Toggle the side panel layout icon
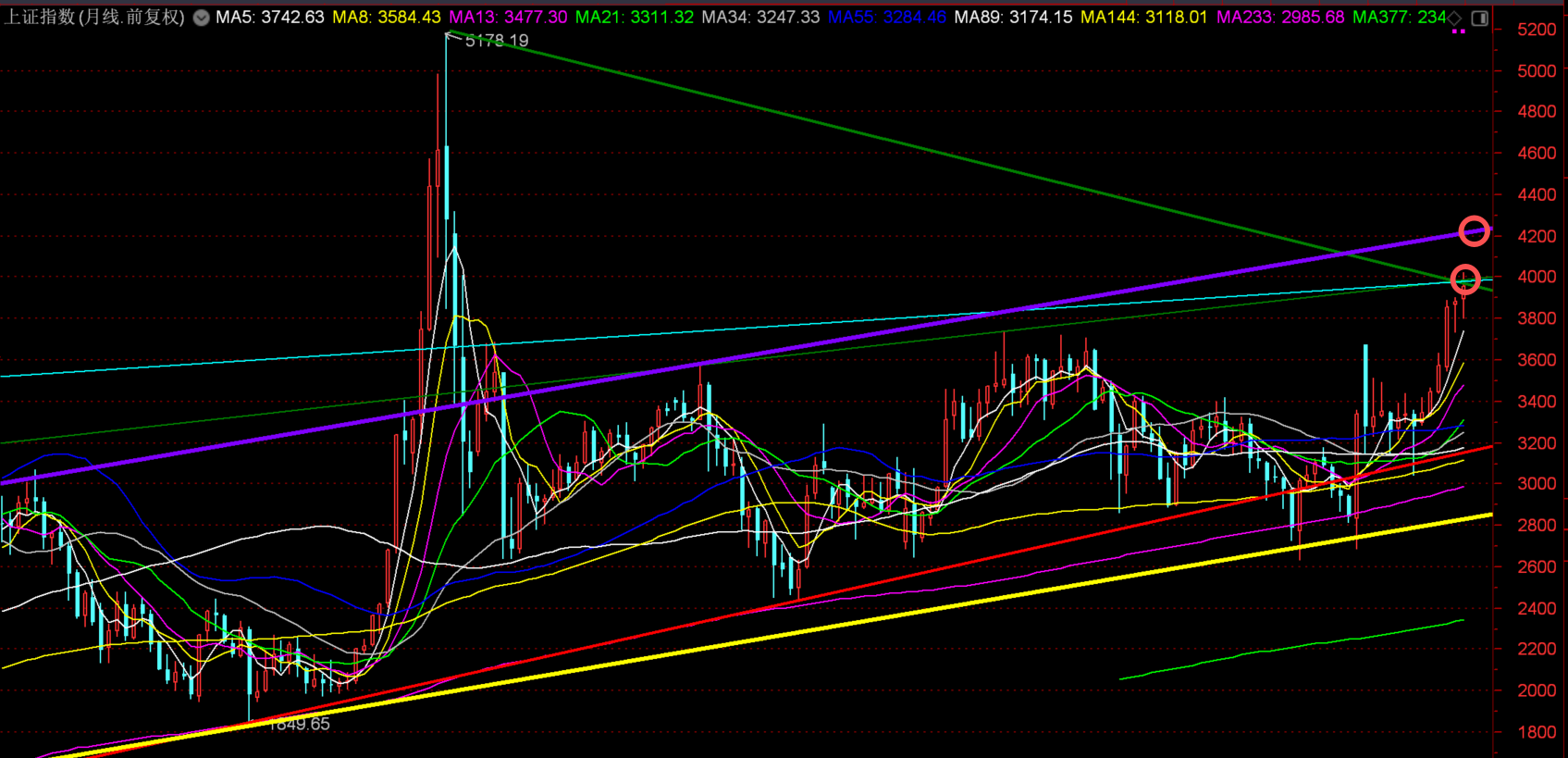This screenshot has width=1568, height=758. (1480, 18)
